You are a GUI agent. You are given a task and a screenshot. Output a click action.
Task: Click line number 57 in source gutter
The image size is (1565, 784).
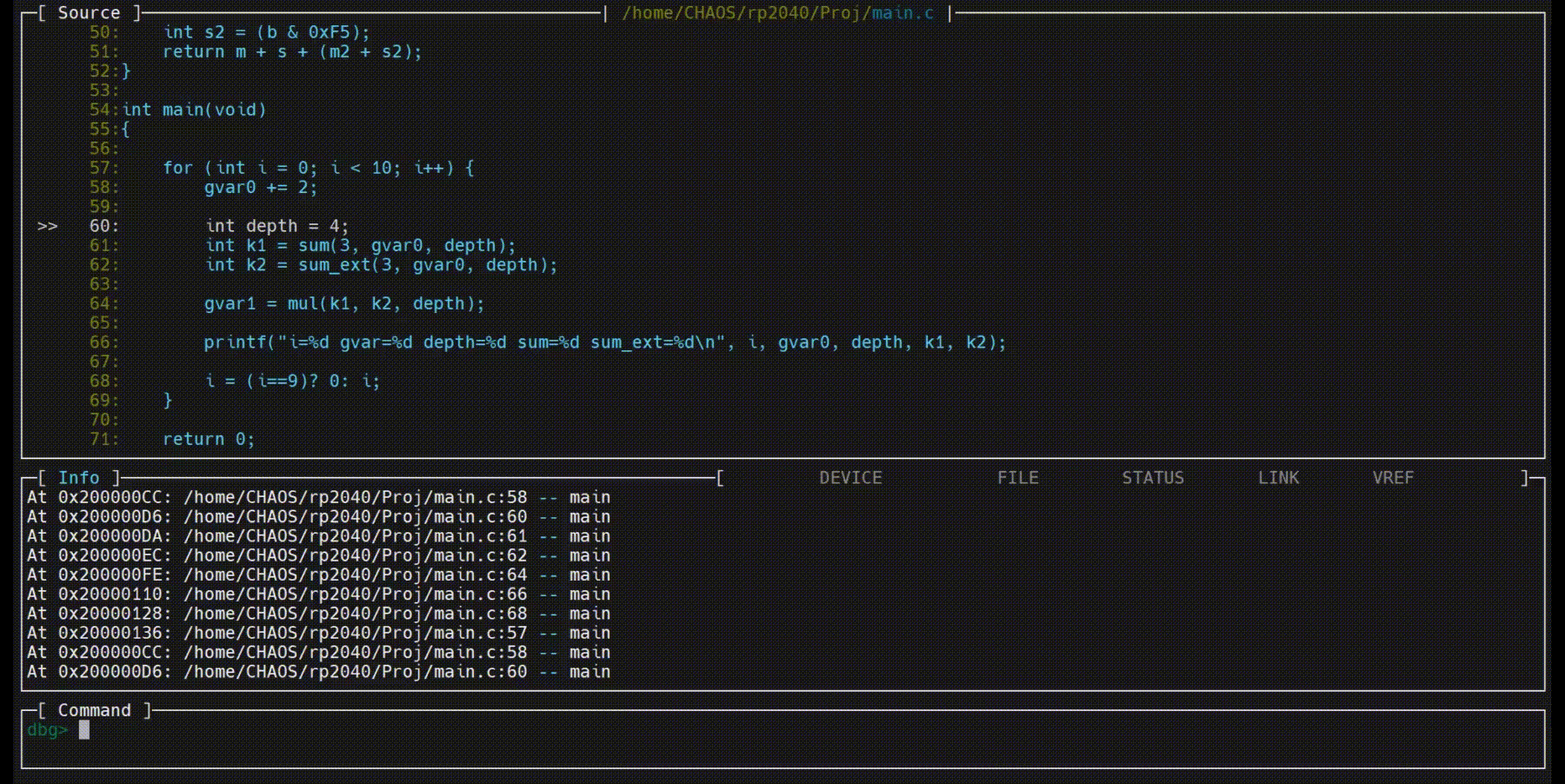click(103, 168)
